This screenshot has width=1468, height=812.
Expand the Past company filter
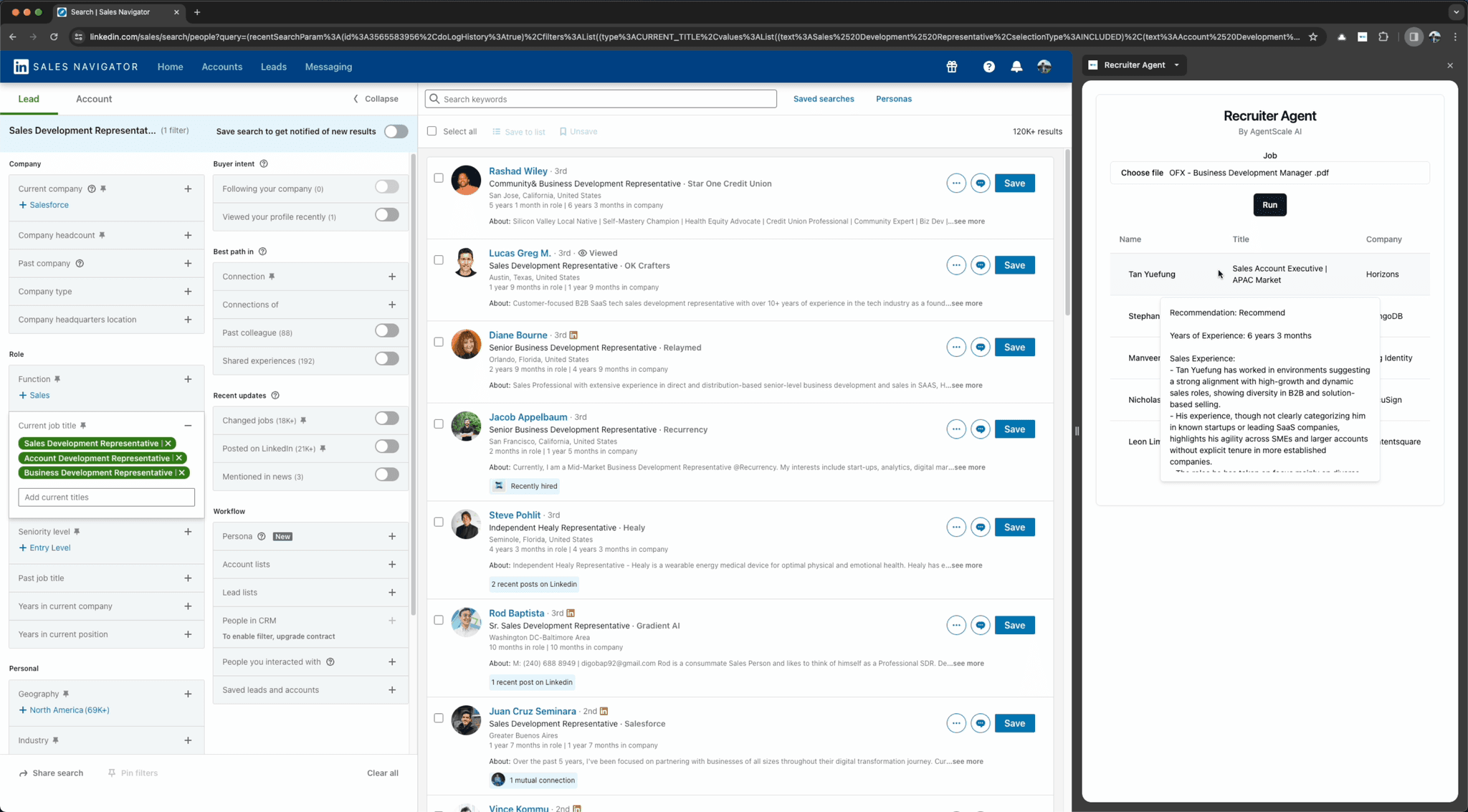[188, 263]
